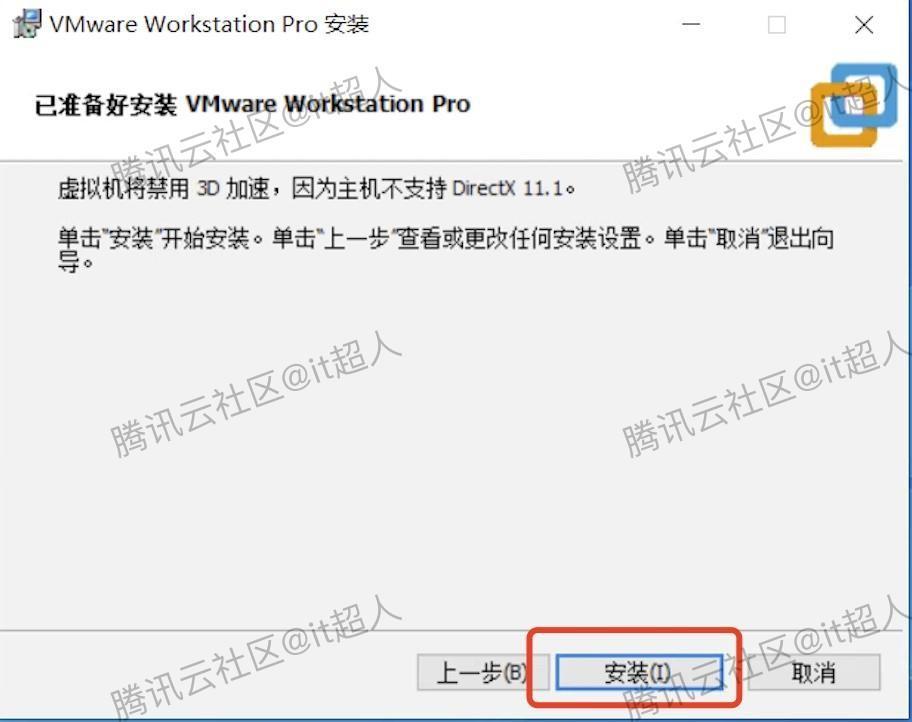Close the VMware Workstation Pro installer
Image resolution: width=912 pixels, height=722 pixels.
point(863,24)
